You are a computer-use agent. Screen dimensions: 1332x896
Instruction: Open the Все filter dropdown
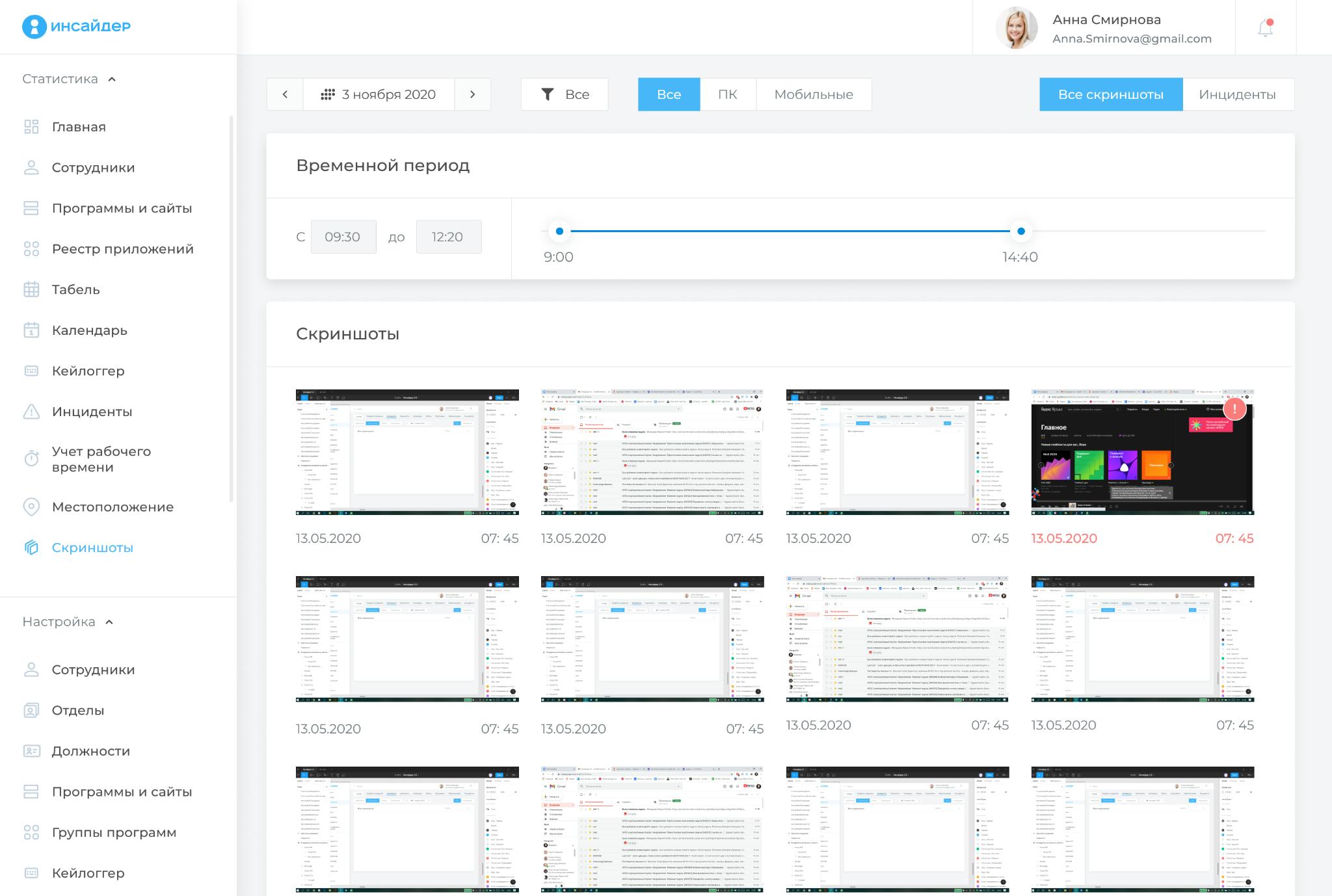click(565, 94)
